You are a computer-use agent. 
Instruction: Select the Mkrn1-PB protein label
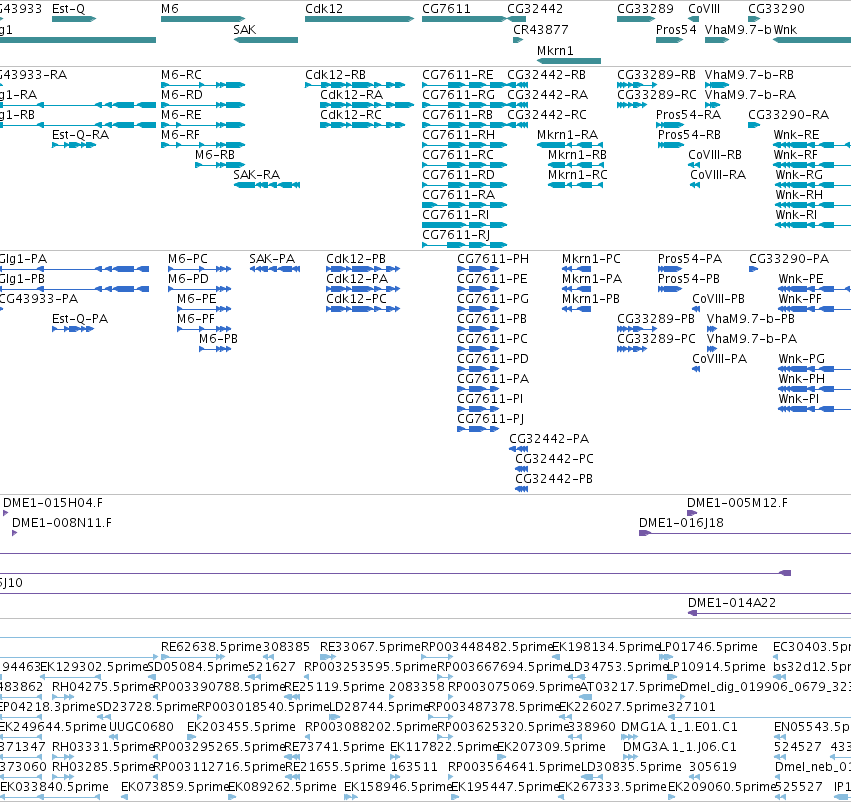click(590, 299)
